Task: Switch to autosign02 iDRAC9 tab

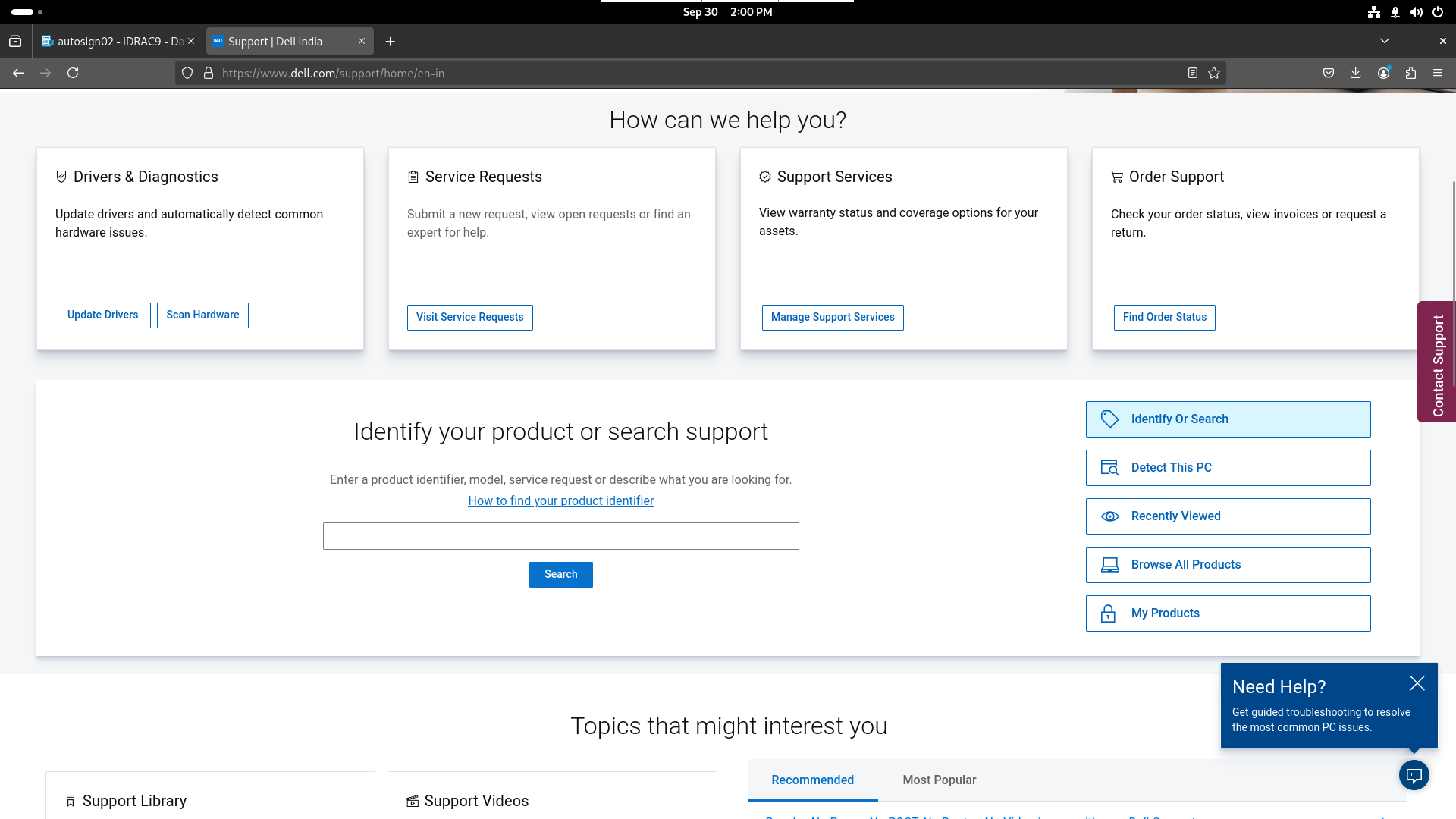Action: coord(119,42)
